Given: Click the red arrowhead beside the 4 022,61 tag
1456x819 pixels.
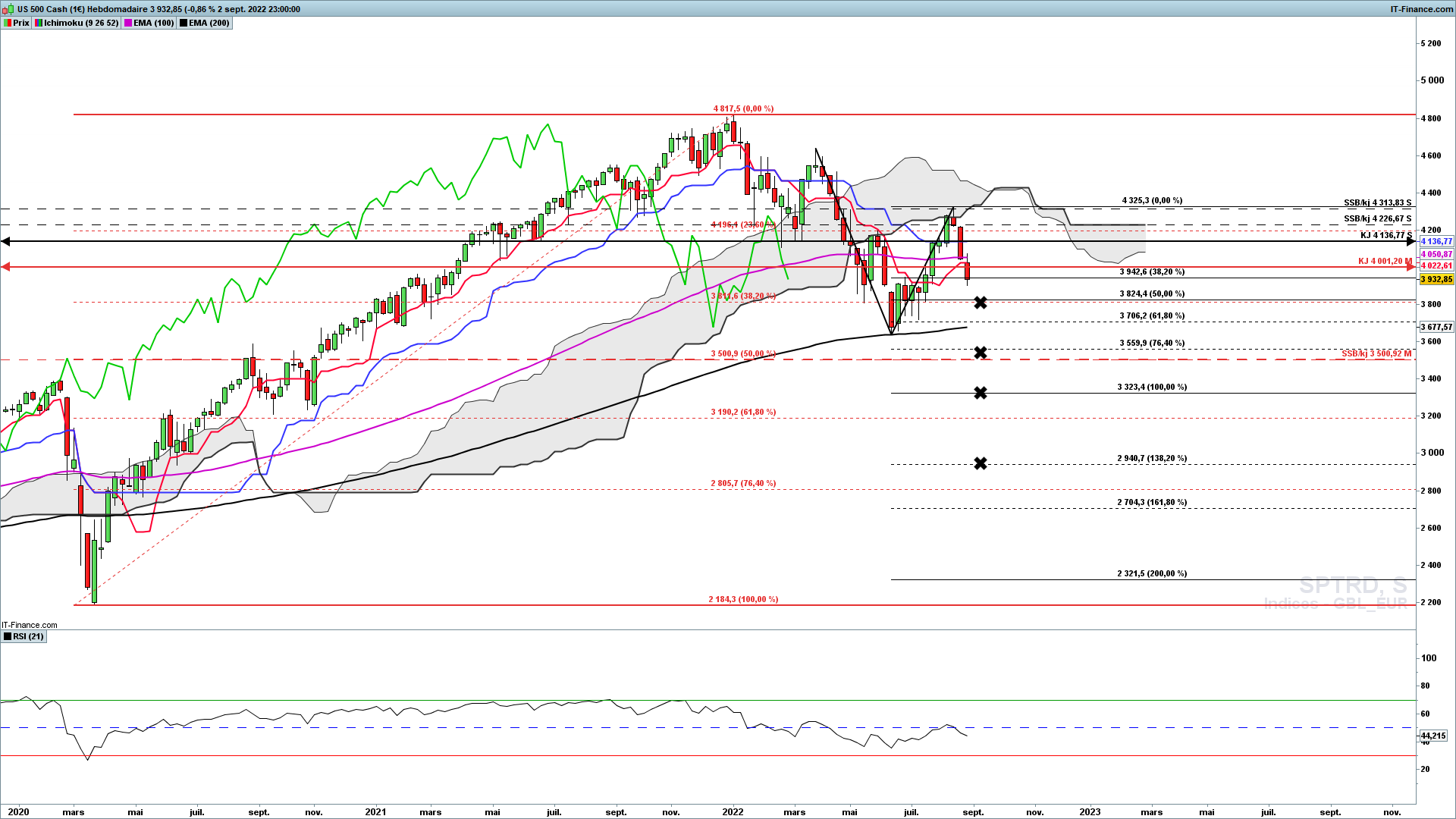Looking at the screenshot, I should click(x=1410, y=266).
